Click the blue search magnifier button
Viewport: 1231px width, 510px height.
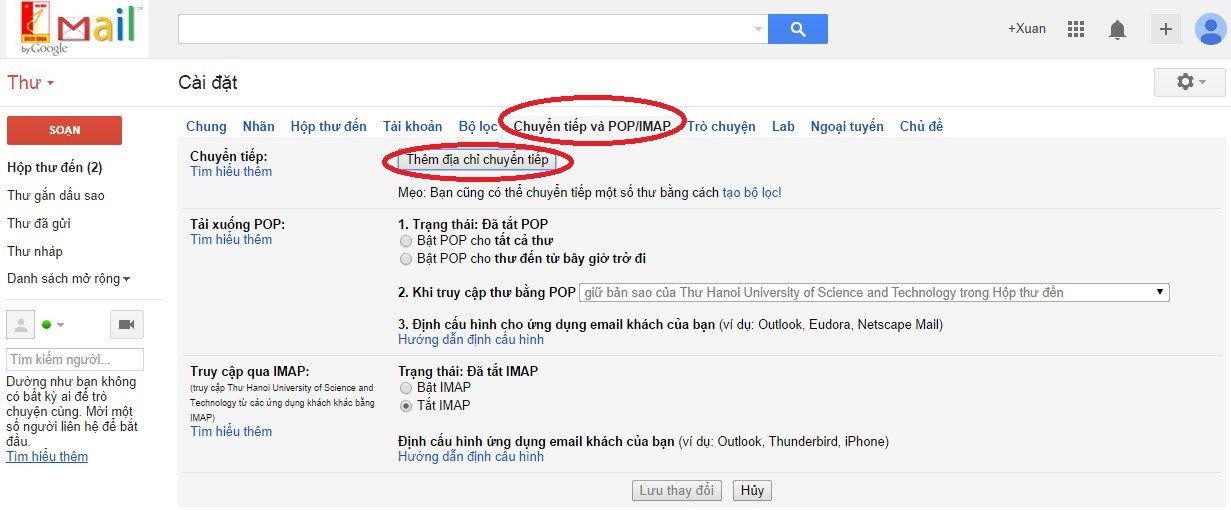[797, 29]
